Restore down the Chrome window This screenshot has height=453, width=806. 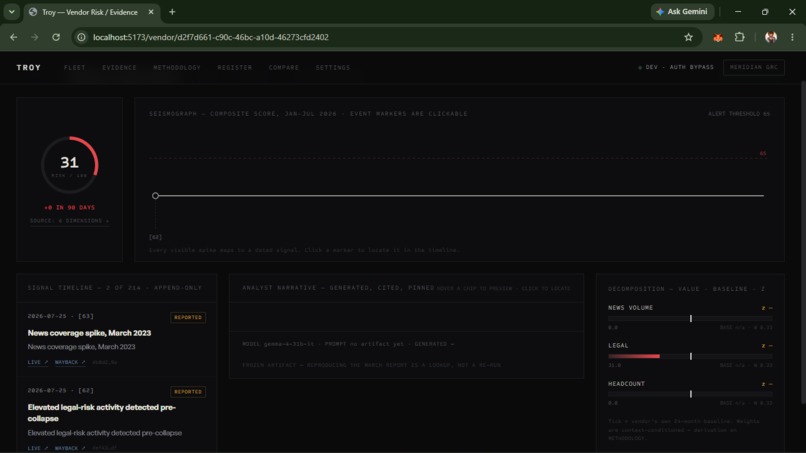(765, 12)
